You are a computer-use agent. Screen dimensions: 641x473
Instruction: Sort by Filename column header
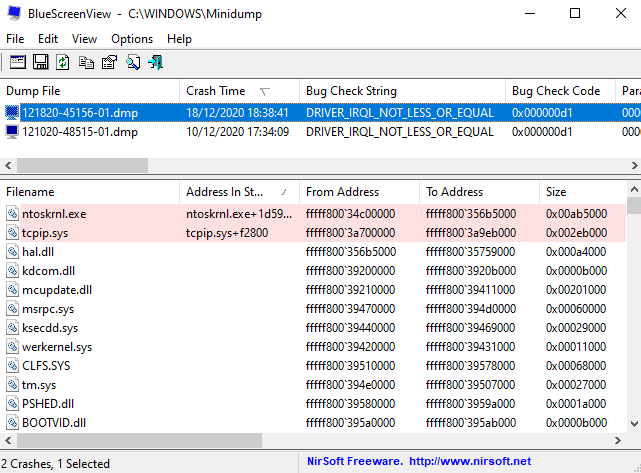(x=90, y=192)
